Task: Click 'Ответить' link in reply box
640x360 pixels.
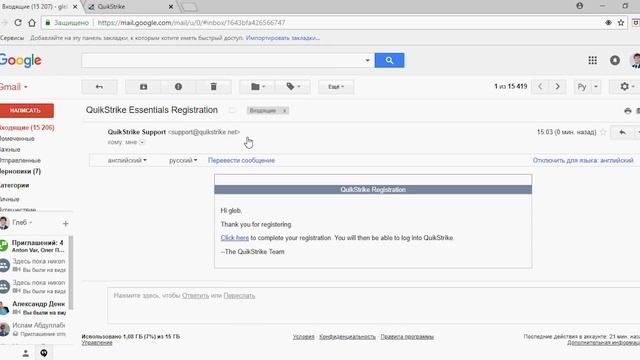Action: tap(196, 296)
